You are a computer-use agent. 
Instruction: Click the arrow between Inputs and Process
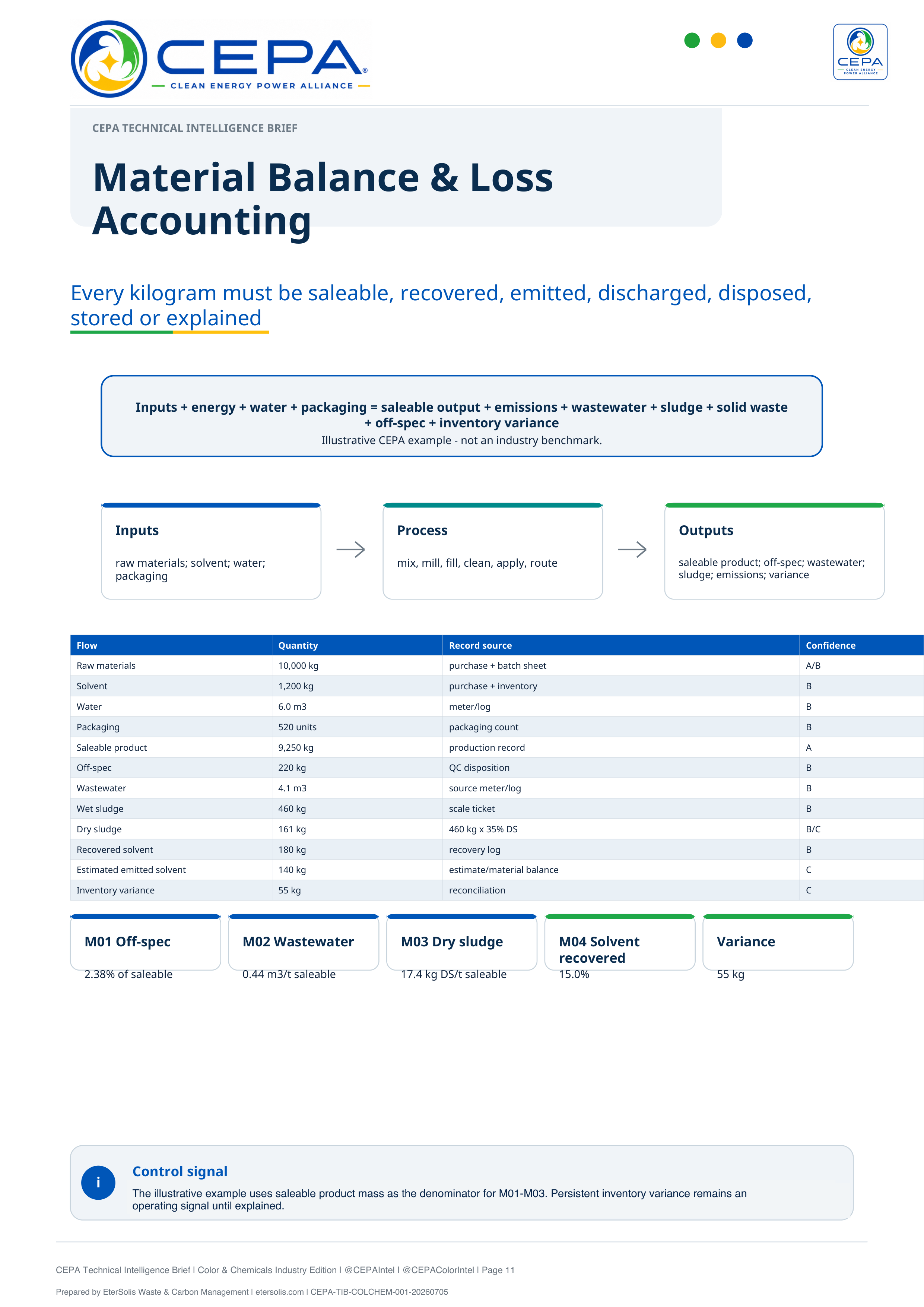click(x=350, y=549)
